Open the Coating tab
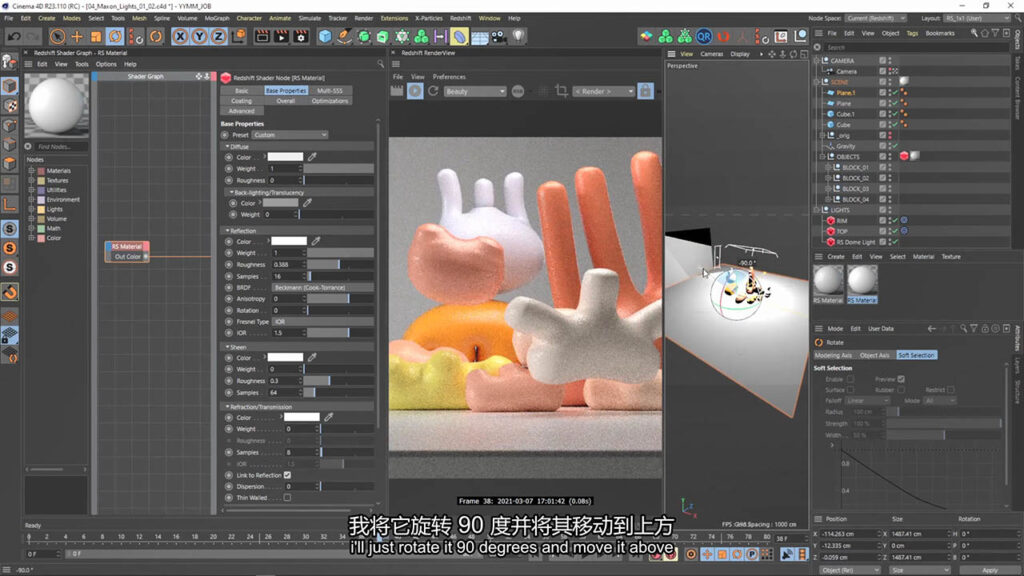Screen dimensions: 1024x576 click(242, 101)
